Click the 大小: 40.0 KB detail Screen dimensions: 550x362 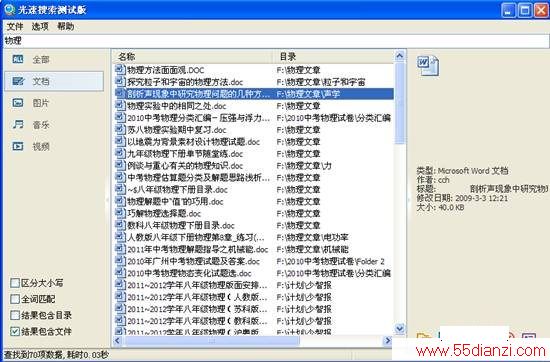440,207
